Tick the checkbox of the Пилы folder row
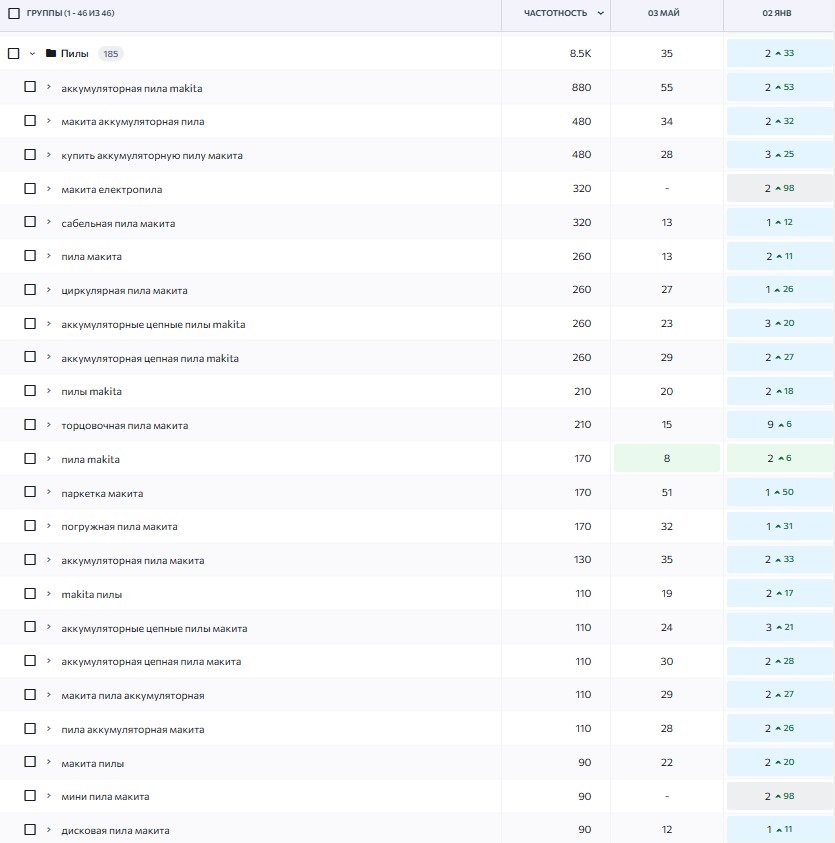The width and height of the screenshot is (835, 843). [14, 54]
